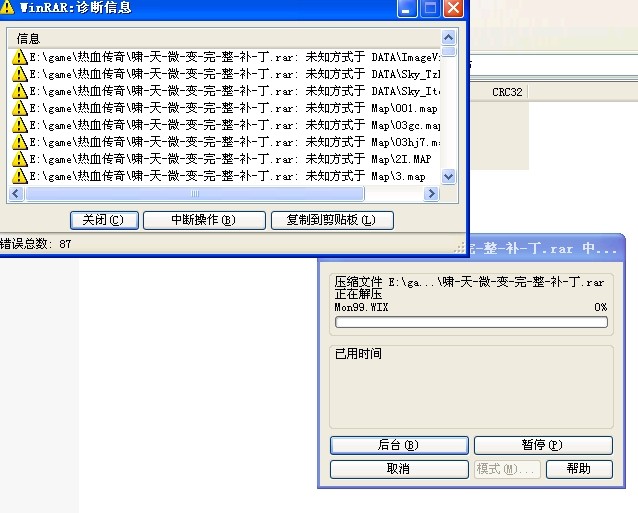The image size is (638, 513).
Task: Click the 压缩文件 archive path text
Action: (x=470, y=282)
